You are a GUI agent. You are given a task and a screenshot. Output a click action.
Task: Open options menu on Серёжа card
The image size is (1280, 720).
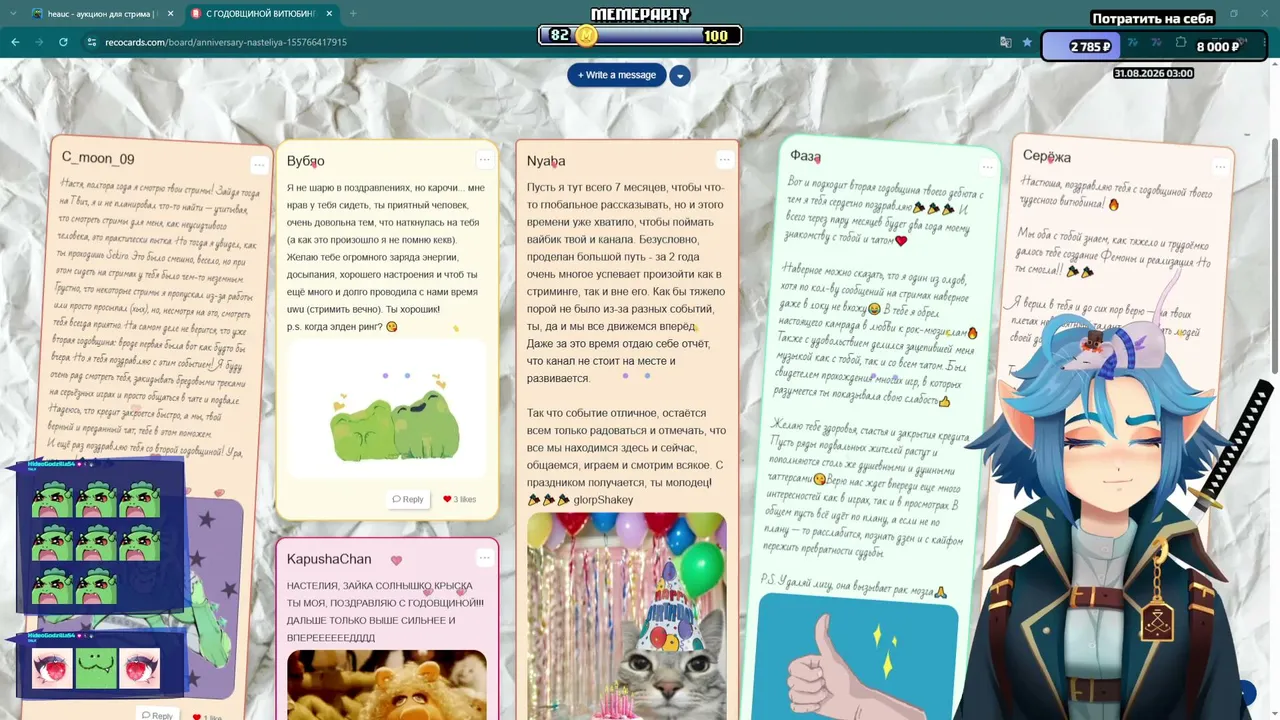(1220, 166)
